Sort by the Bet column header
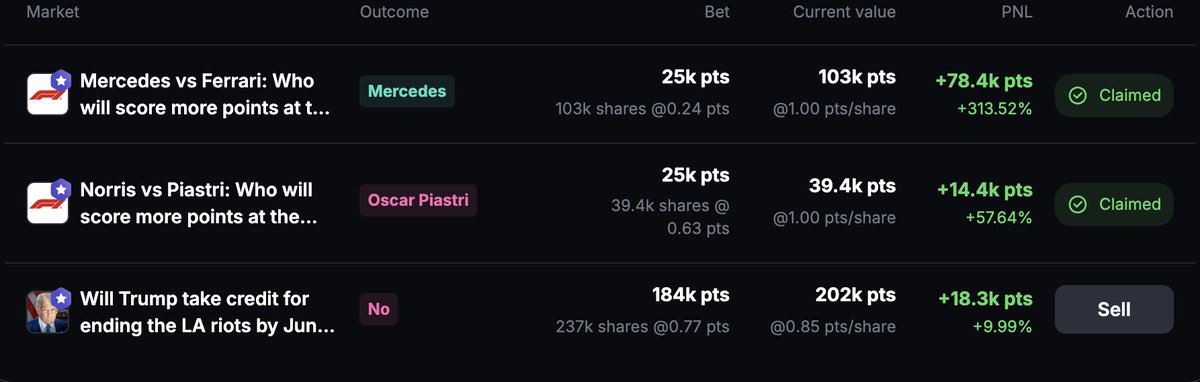The height and width of the screenshot is (382, 1200). click(716, 12)
